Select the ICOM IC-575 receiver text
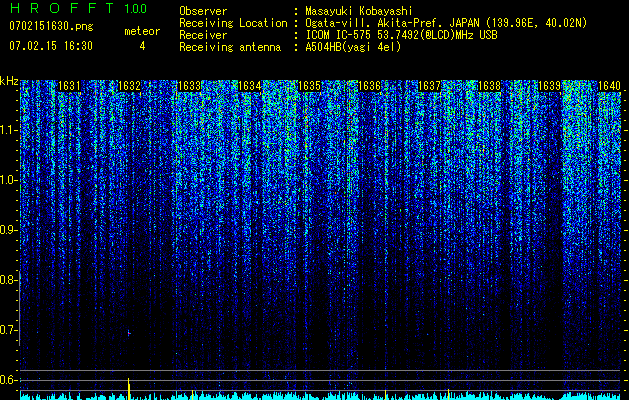The image size is (629, 400). pos(401,35)
